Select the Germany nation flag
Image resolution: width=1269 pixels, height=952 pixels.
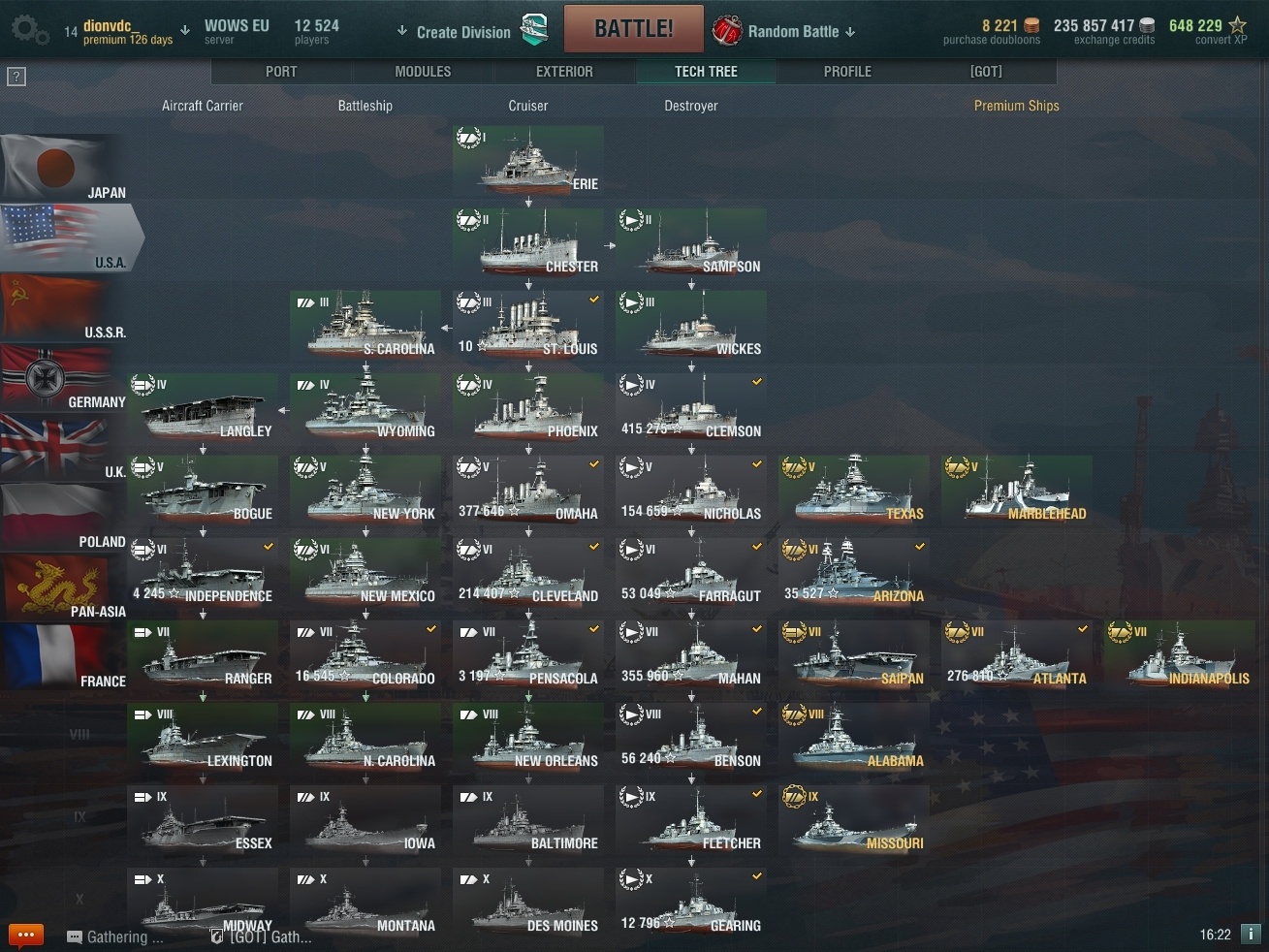(x=64, y=377)
